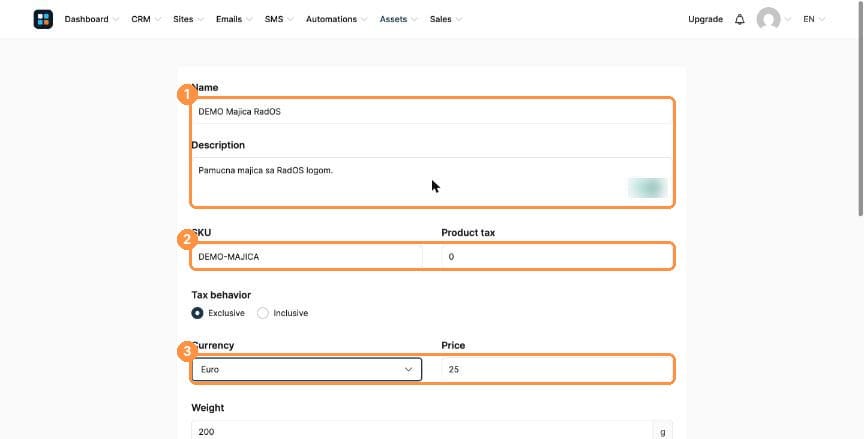Open the user avatar menu
This screenshot has width=864, height=439.
(x=768, y=19)
